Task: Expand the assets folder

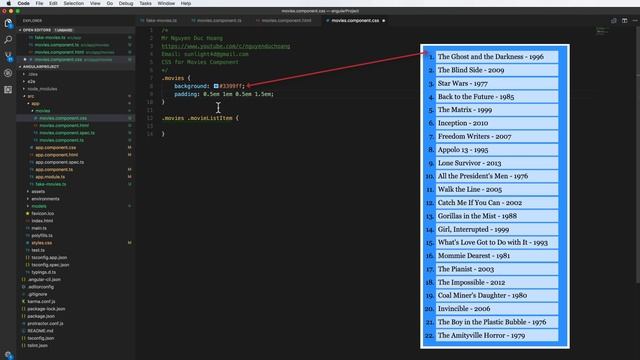Action: 38,191
